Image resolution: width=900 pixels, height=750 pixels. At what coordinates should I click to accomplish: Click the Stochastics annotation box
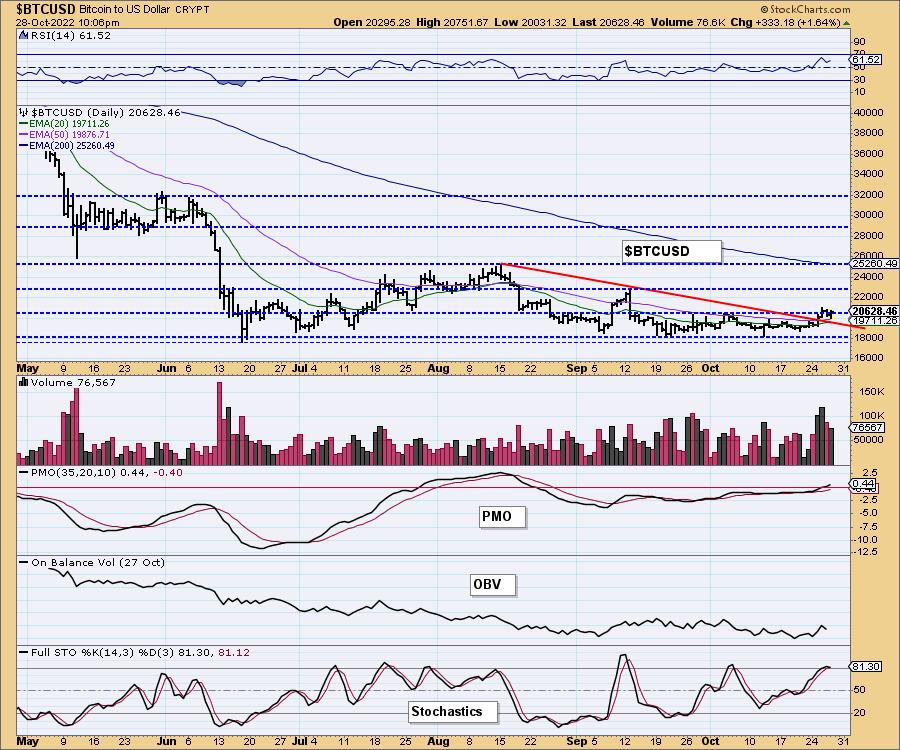click(x=452, y=712)
